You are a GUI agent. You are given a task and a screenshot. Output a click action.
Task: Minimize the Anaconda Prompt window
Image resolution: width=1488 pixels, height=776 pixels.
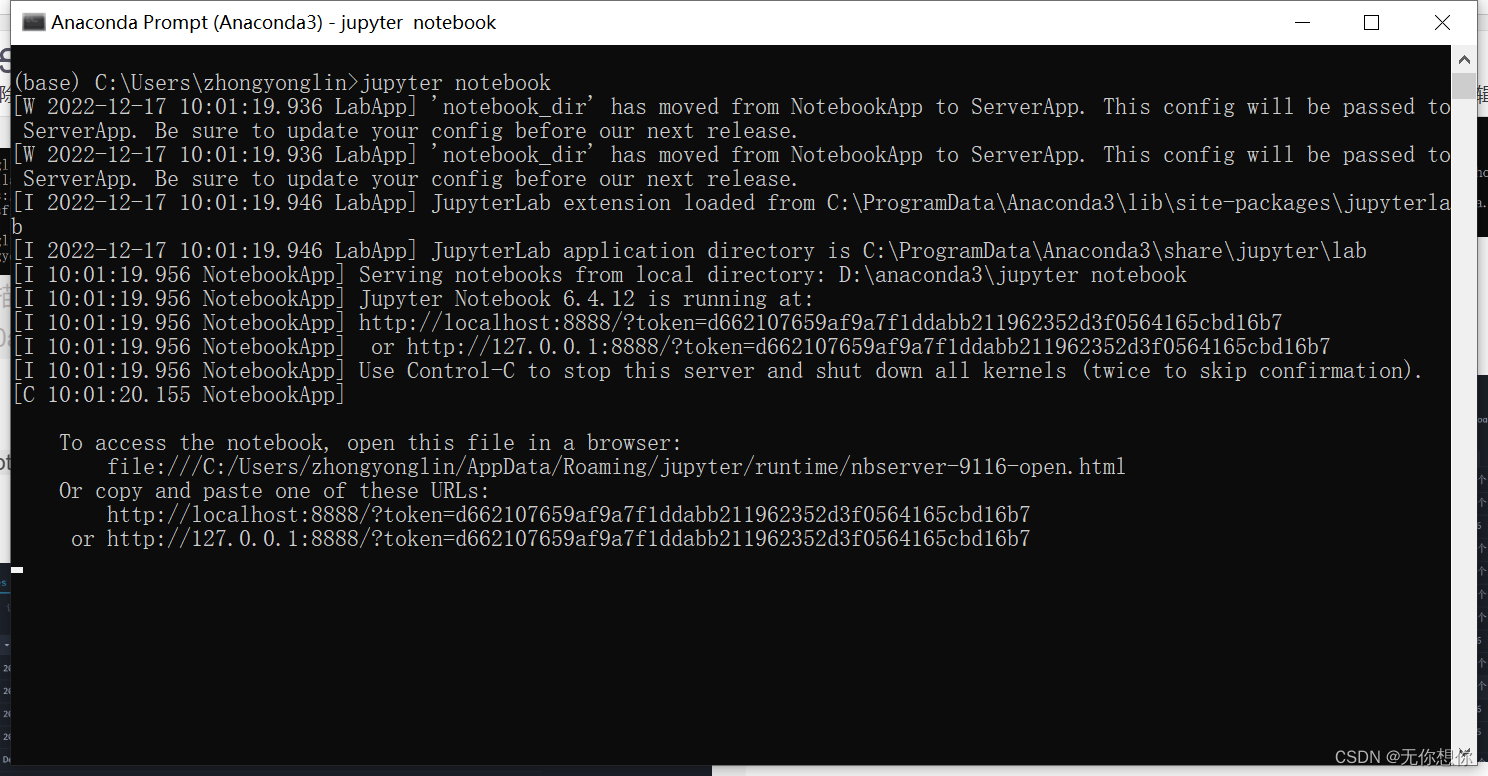click(x=1301, y=22)
